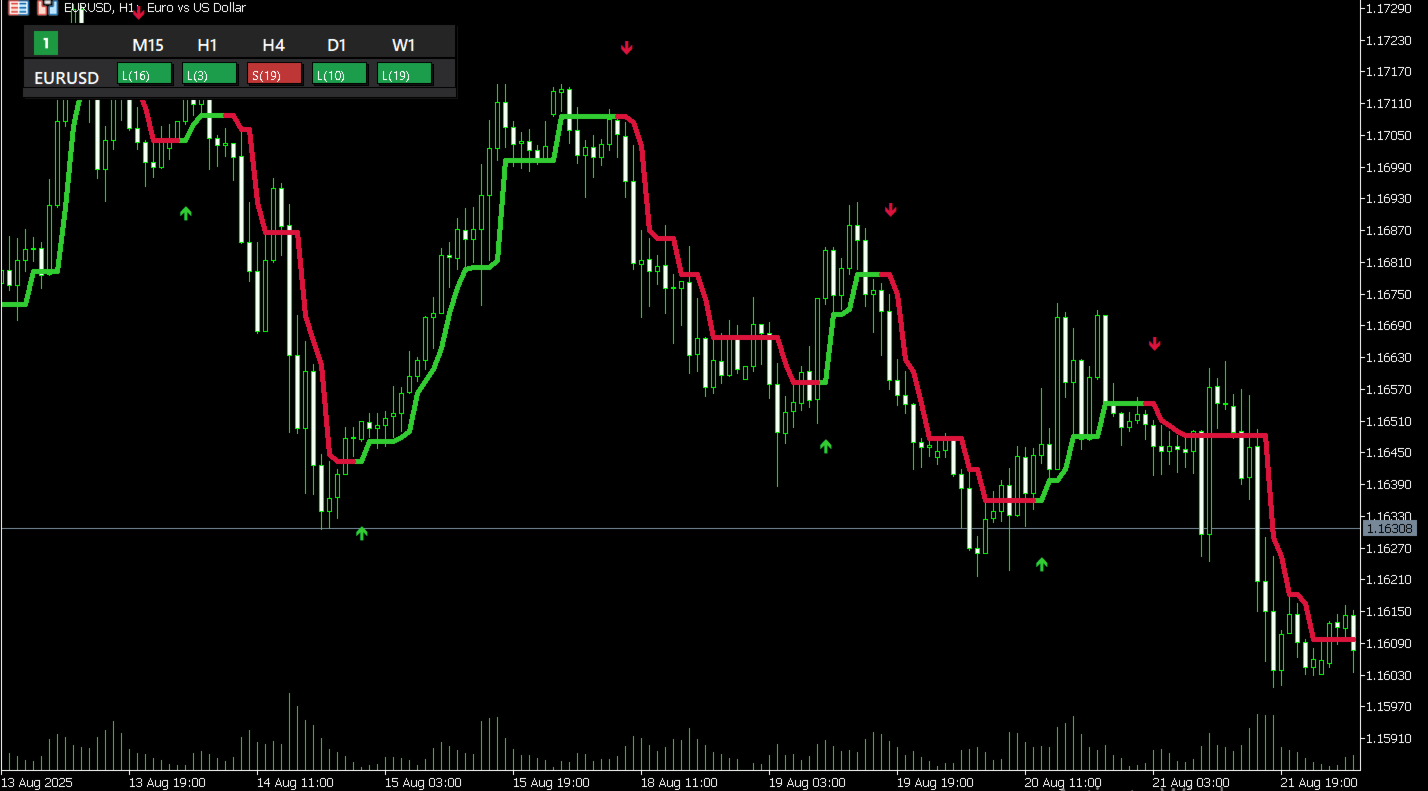Click the green buy arrow near 1.16450 level
This screenshot has height=791, width=1428.
pos(825,446)
